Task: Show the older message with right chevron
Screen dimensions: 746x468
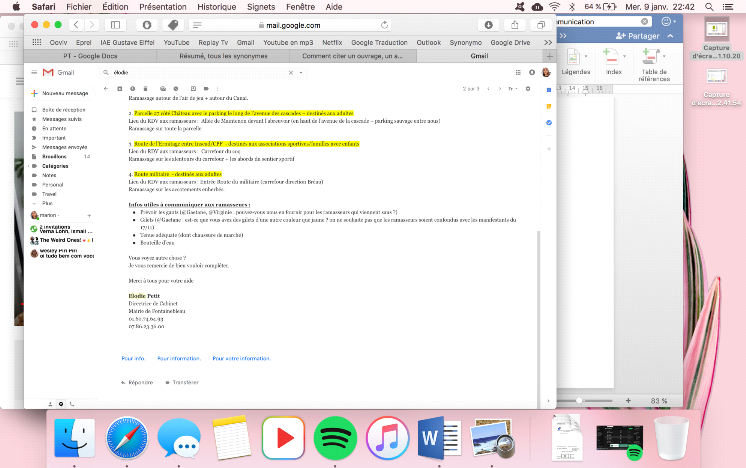Action: click(500, 88)
